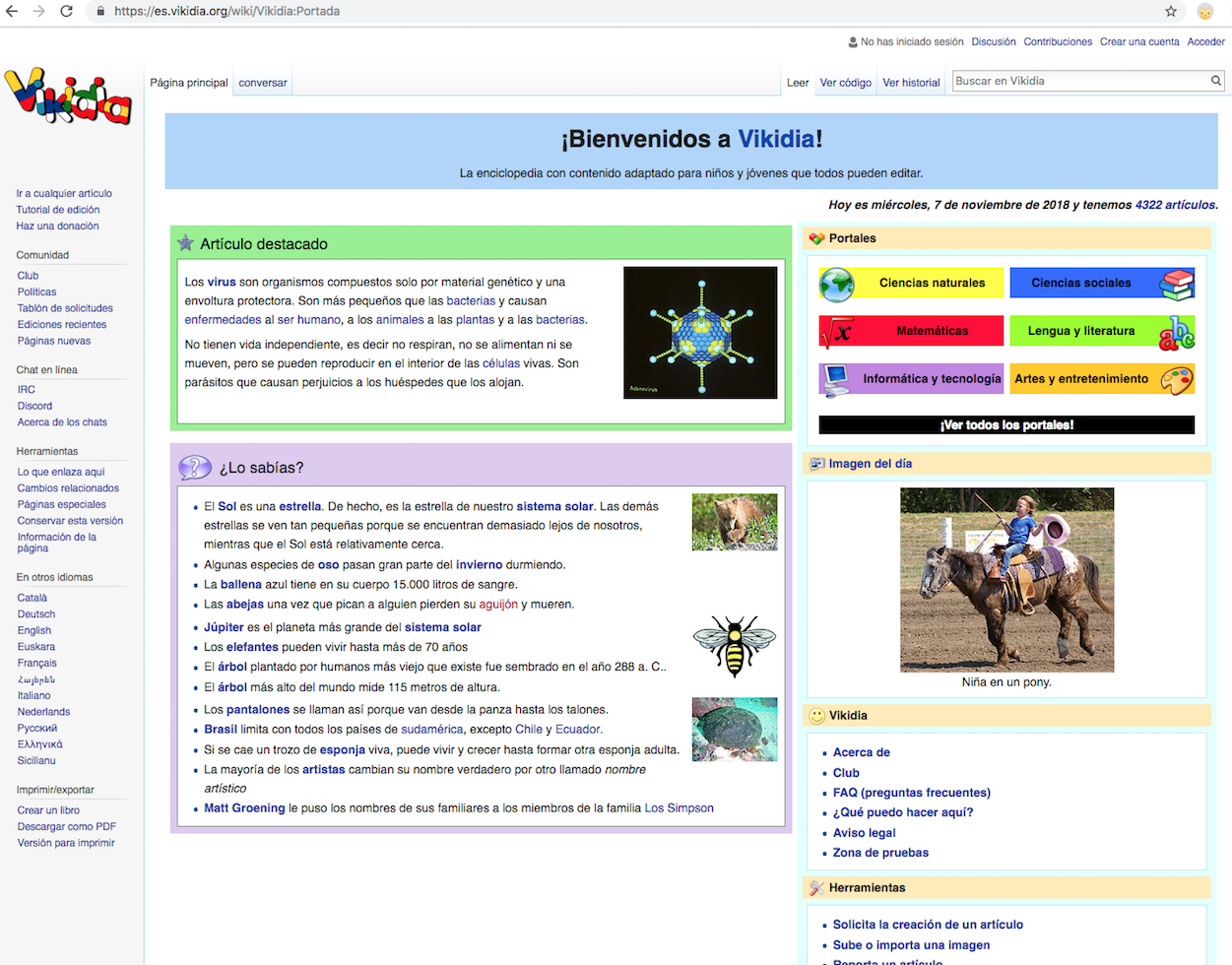The width and height of the screenshot is (1232, 965).
Task: Open the Descargar como PDF link
Action: (x=65, y=826)
